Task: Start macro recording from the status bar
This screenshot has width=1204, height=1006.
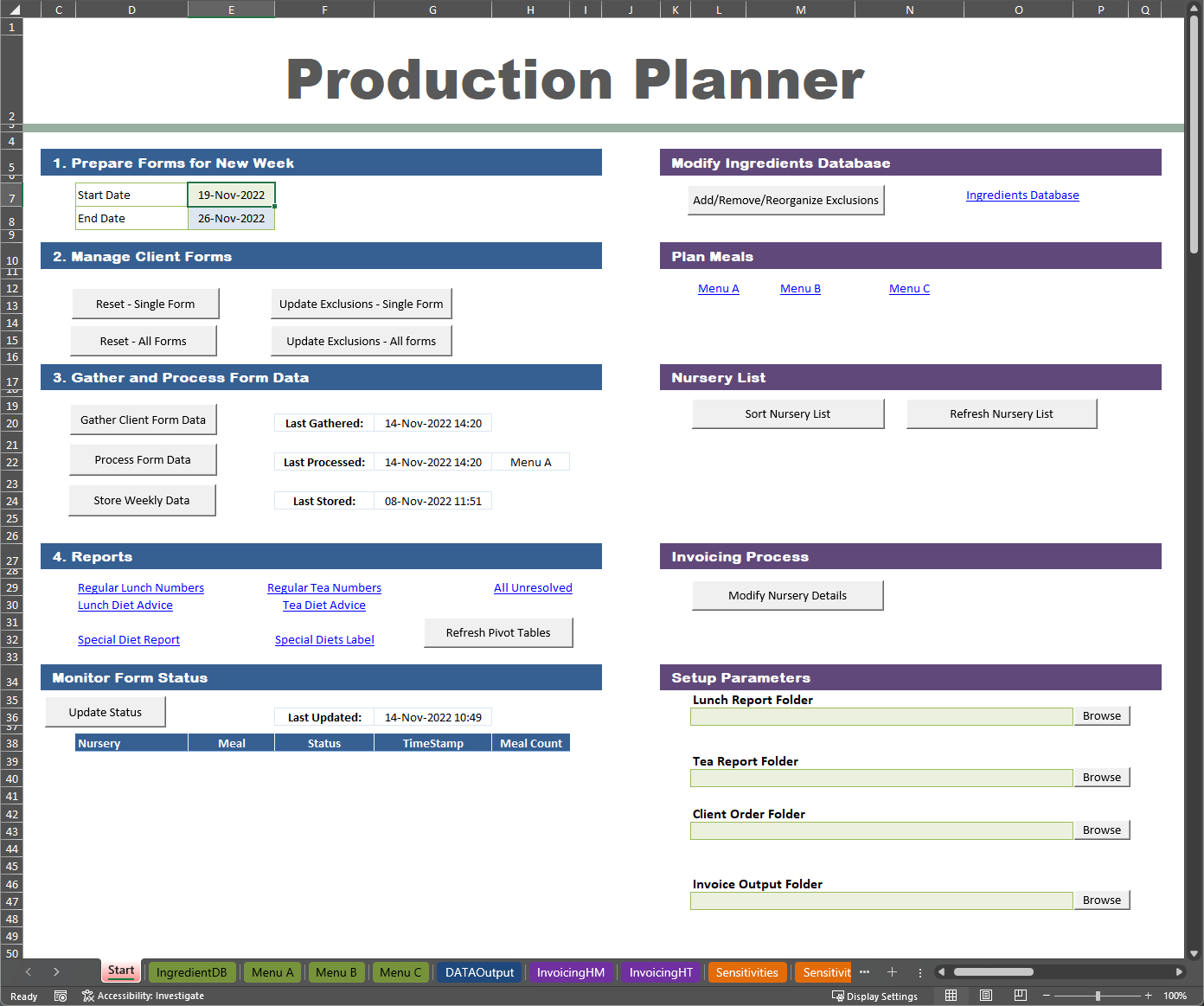Action: point(61,996)
